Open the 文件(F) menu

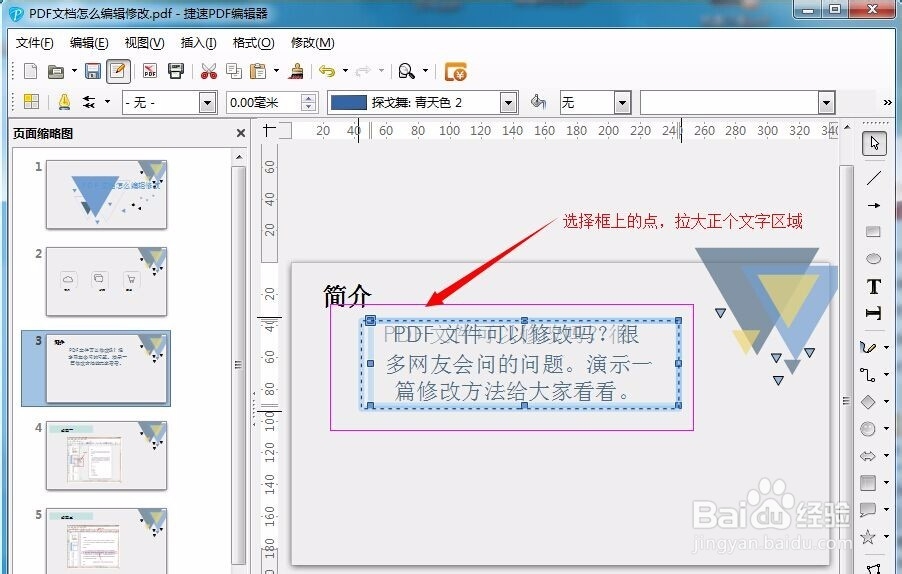point(35,43)
